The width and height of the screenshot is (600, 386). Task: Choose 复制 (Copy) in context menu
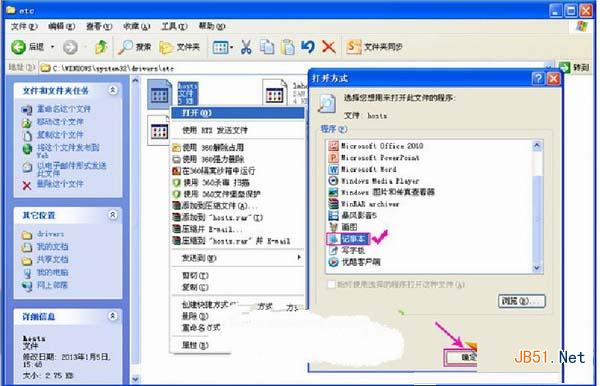click(x=237, y=287)
